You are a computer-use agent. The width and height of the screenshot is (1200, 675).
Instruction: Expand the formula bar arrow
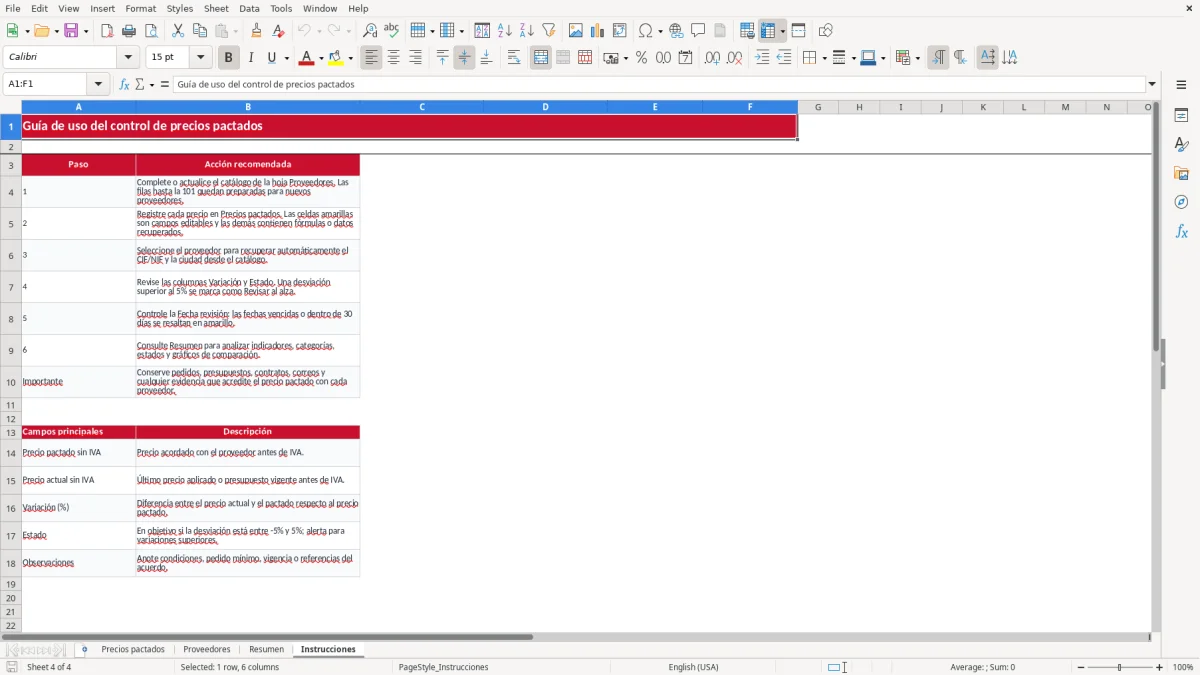(1152, 84)
